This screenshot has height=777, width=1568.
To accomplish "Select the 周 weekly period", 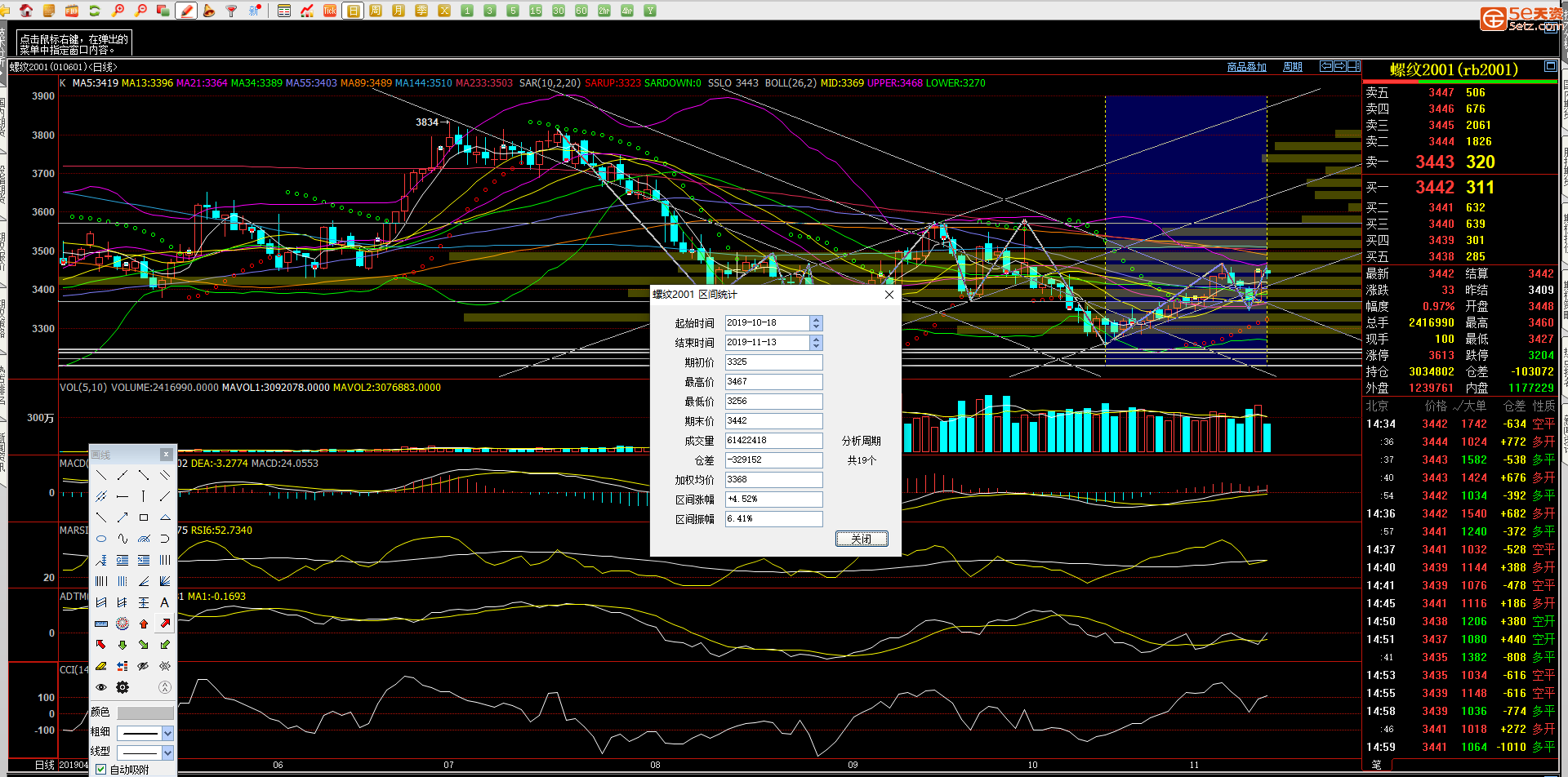I will pos(376,11).
